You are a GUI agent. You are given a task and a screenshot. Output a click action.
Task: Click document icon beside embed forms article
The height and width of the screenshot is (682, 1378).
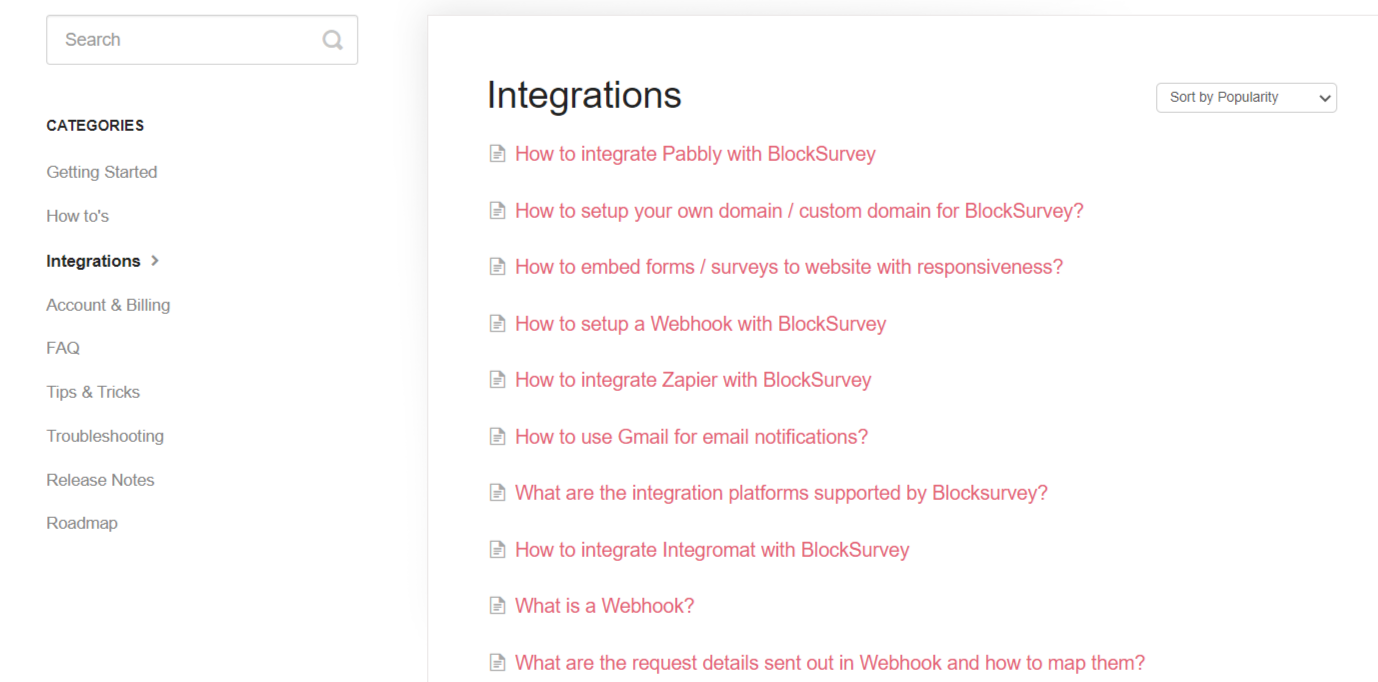497,267
